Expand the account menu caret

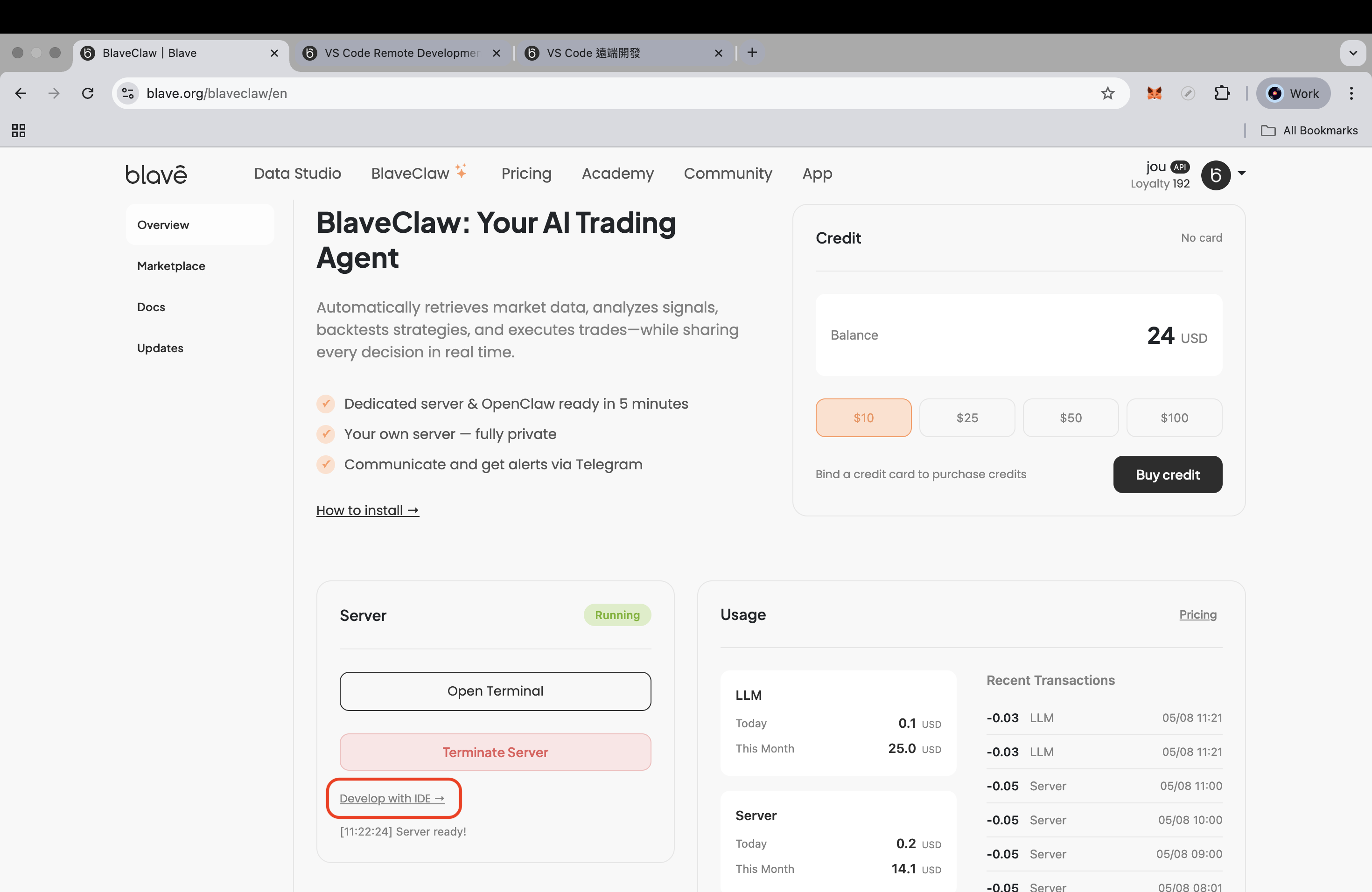tap(1242, 174)
